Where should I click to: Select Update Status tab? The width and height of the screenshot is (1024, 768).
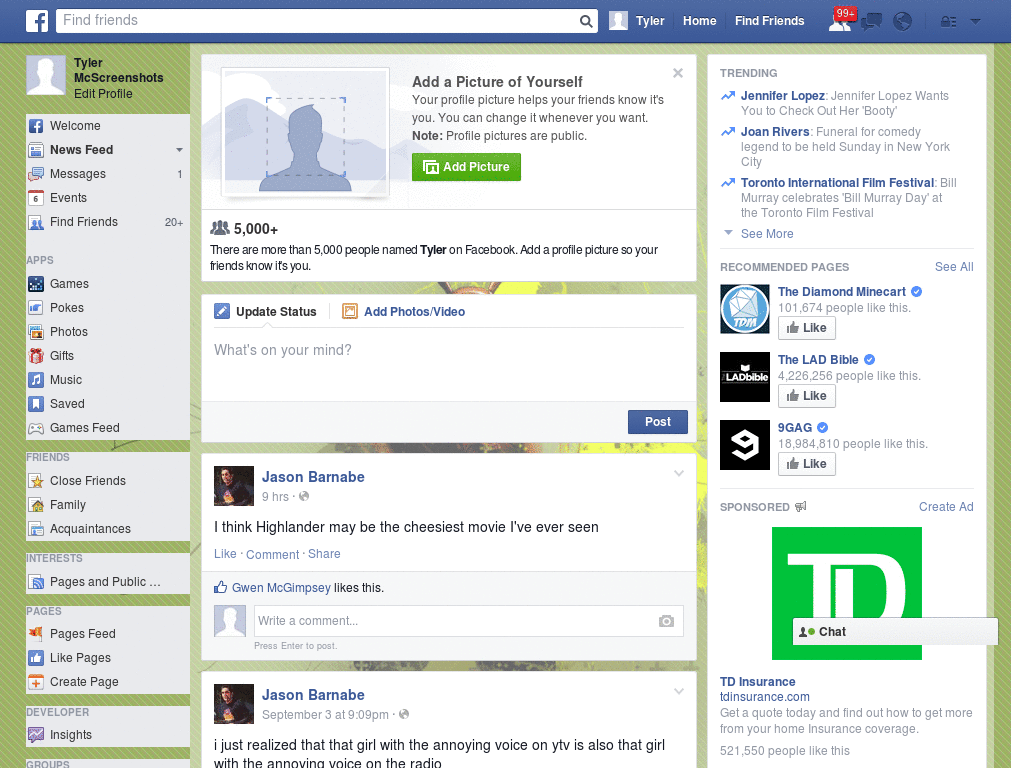coord(265,312)
